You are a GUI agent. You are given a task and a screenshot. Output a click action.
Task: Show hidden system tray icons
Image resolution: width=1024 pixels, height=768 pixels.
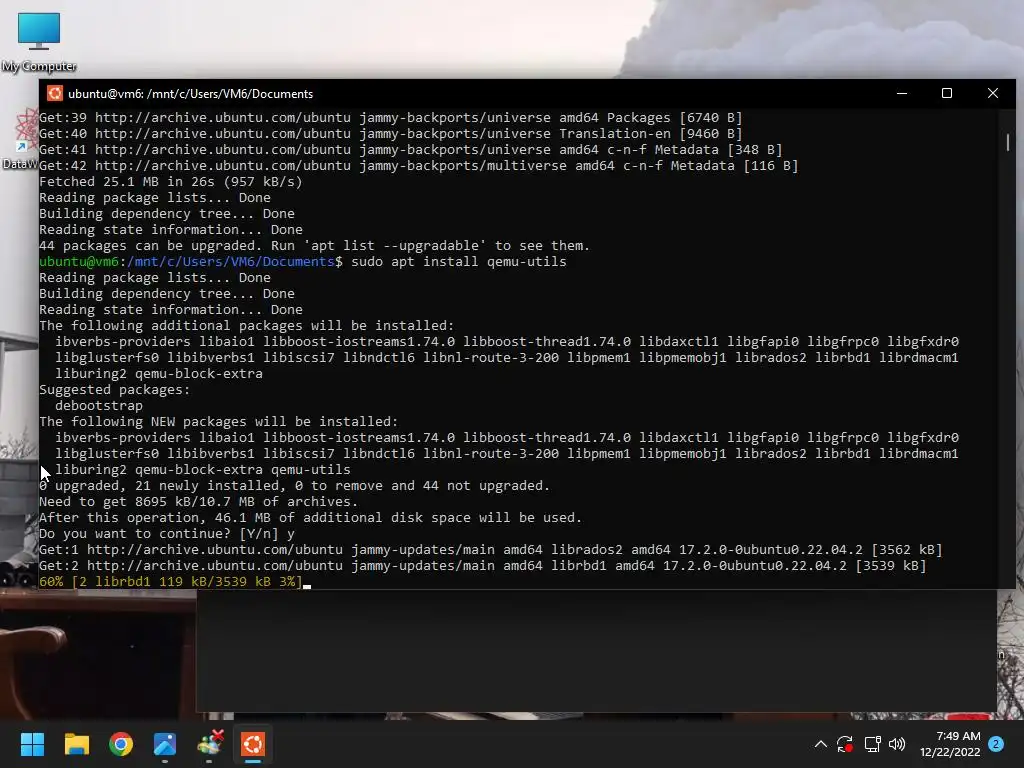[821, 744]
